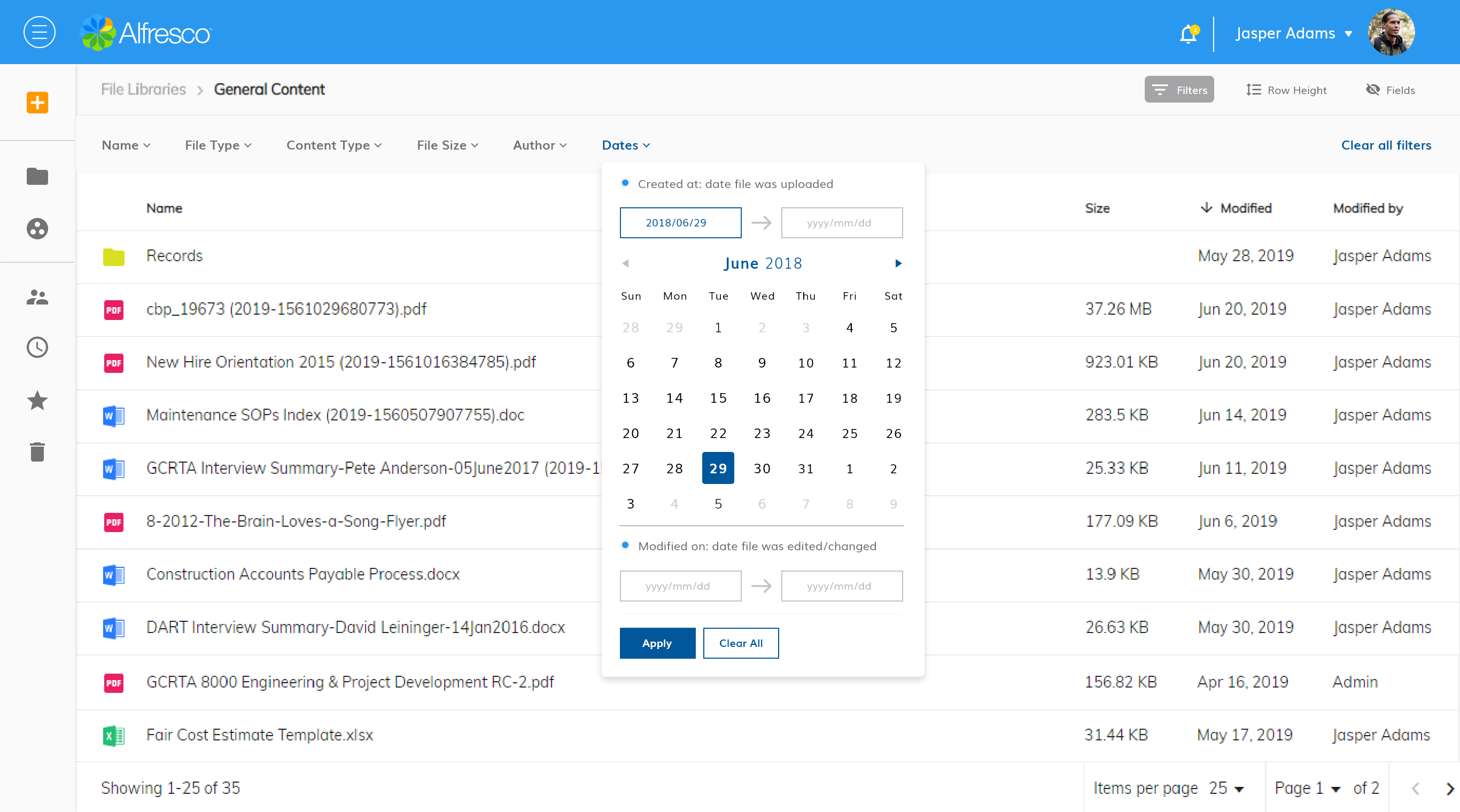Select the Modified on date radio button

click(x=625, y=545)
